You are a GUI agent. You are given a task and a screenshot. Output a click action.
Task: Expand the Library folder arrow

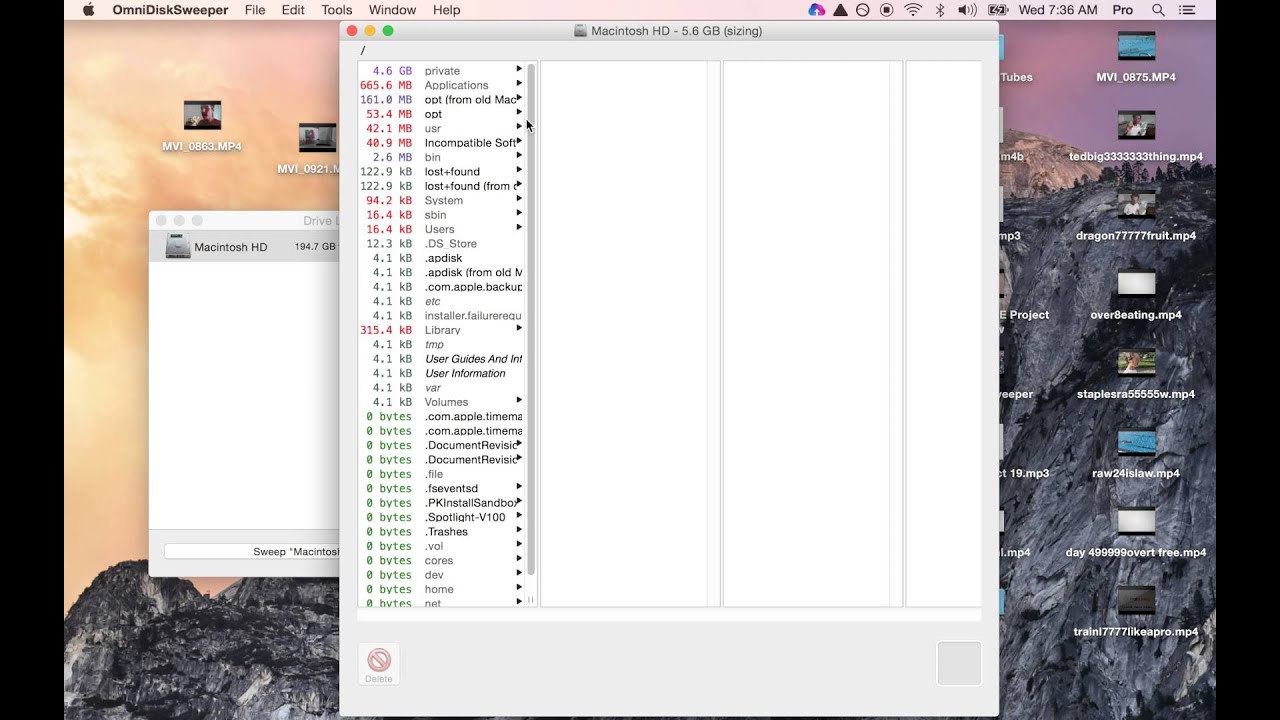pyautogui.click(x=519, y=328)
